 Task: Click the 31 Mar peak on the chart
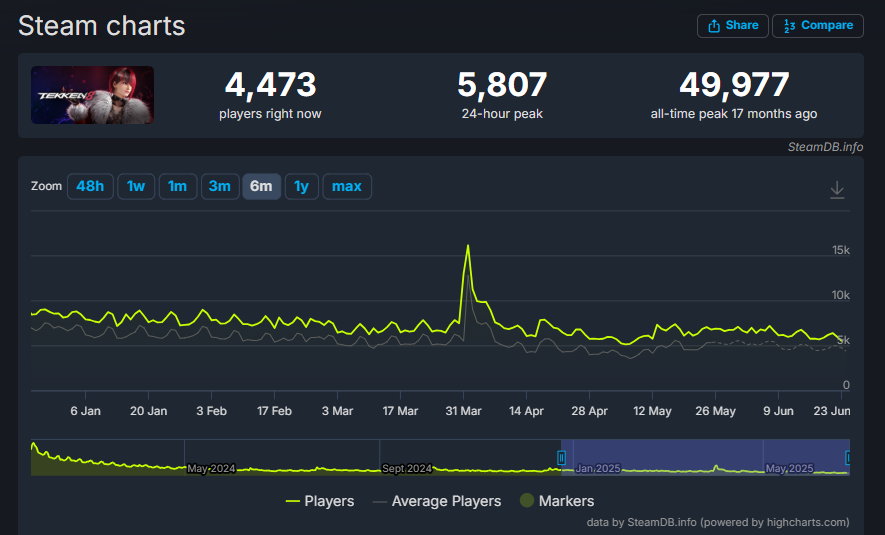pyautogui.click(x=468, y=245)
